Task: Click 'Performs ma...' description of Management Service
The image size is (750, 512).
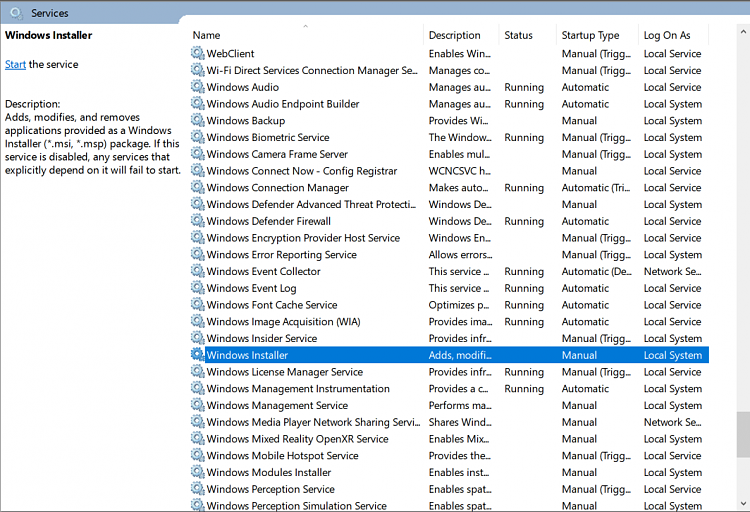Action: point(460,405)
